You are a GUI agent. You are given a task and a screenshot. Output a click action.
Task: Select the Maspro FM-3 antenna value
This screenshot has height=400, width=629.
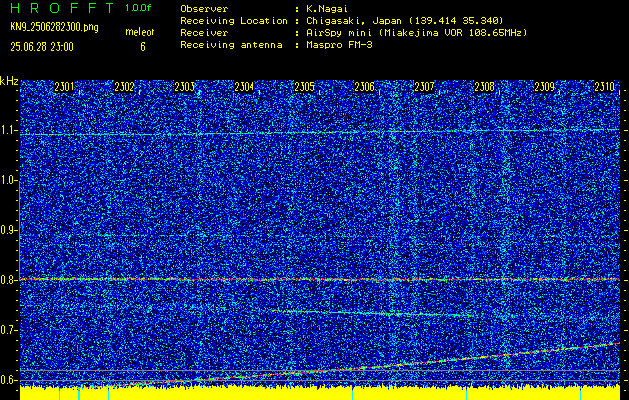pos(339,45)
